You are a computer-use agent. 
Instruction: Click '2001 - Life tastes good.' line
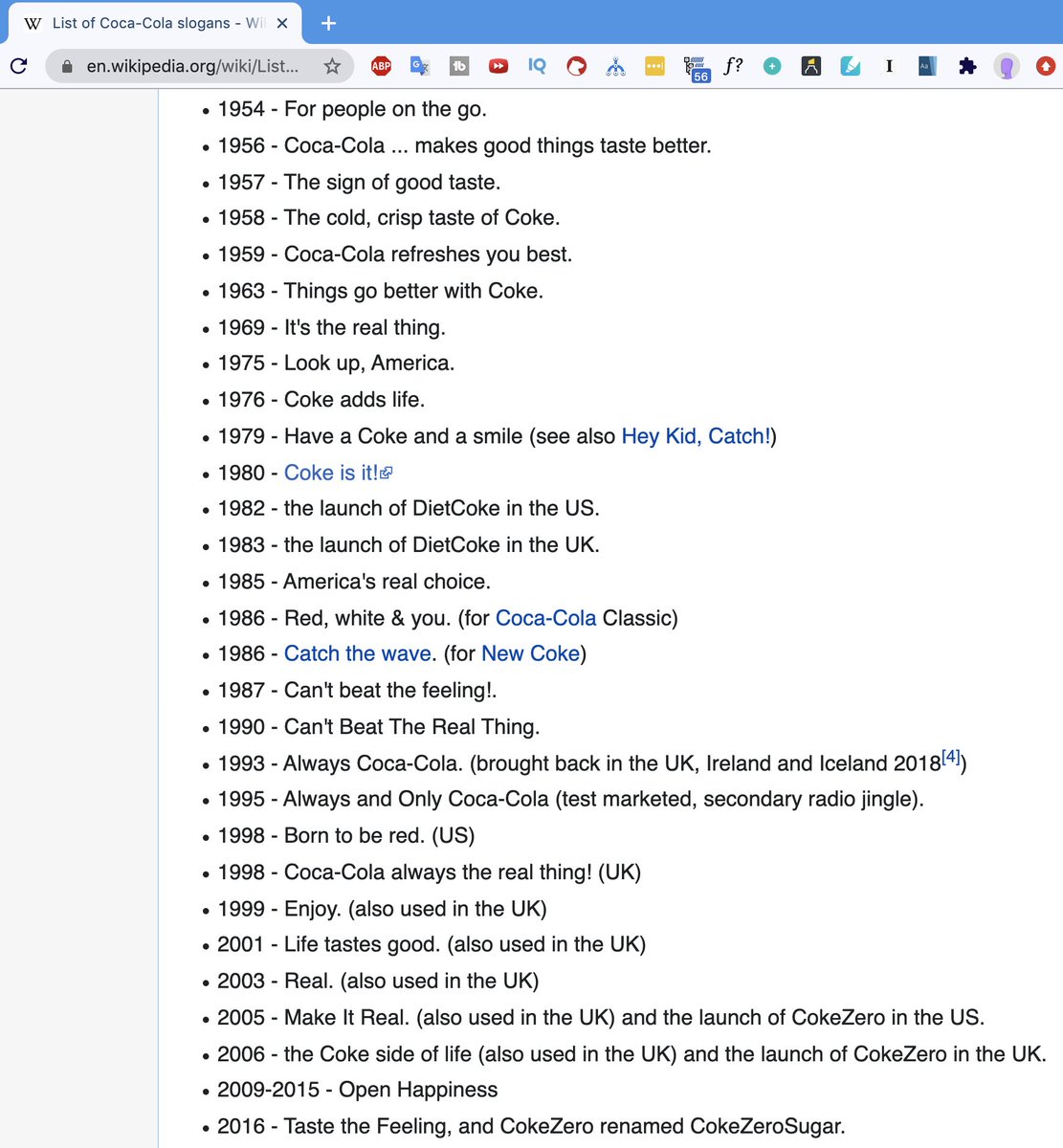(x=432, y=944)
